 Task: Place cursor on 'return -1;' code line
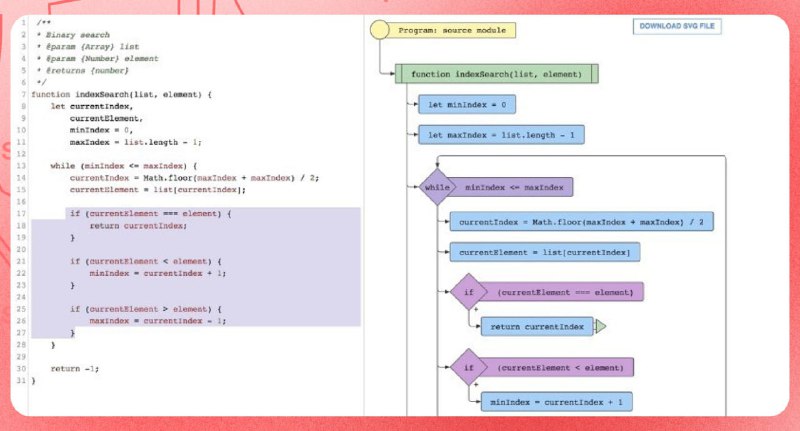[x=75, y=368]
